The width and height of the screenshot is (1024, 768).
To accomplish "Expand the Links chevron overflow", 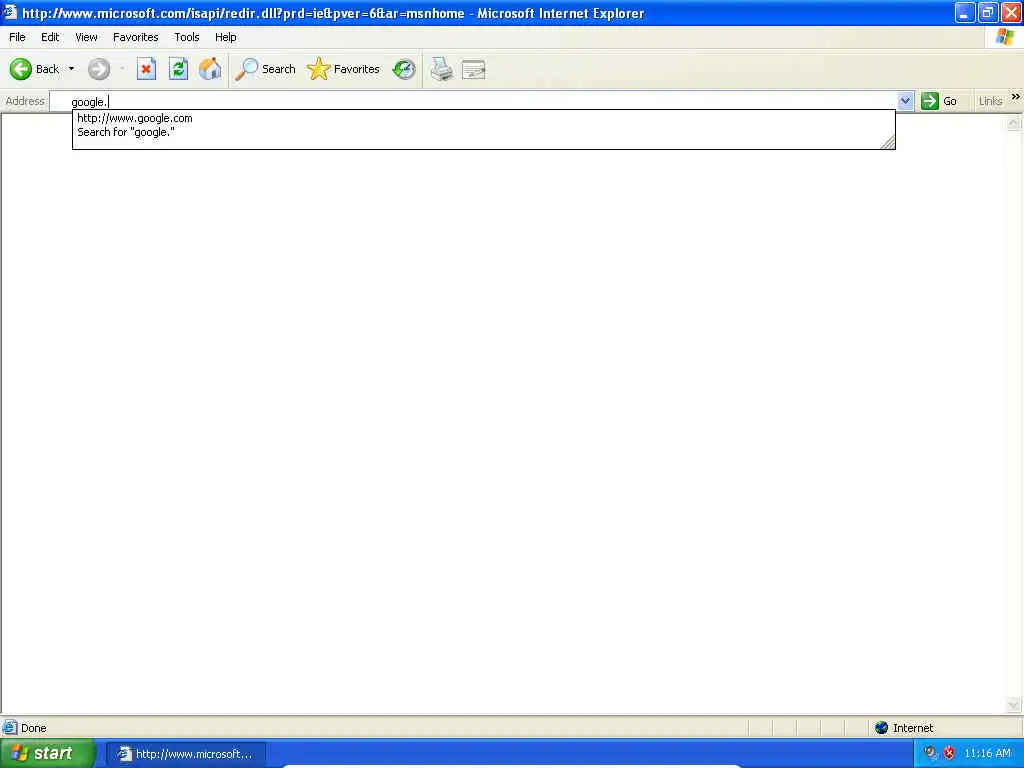I will click(x=1016, y=97).
